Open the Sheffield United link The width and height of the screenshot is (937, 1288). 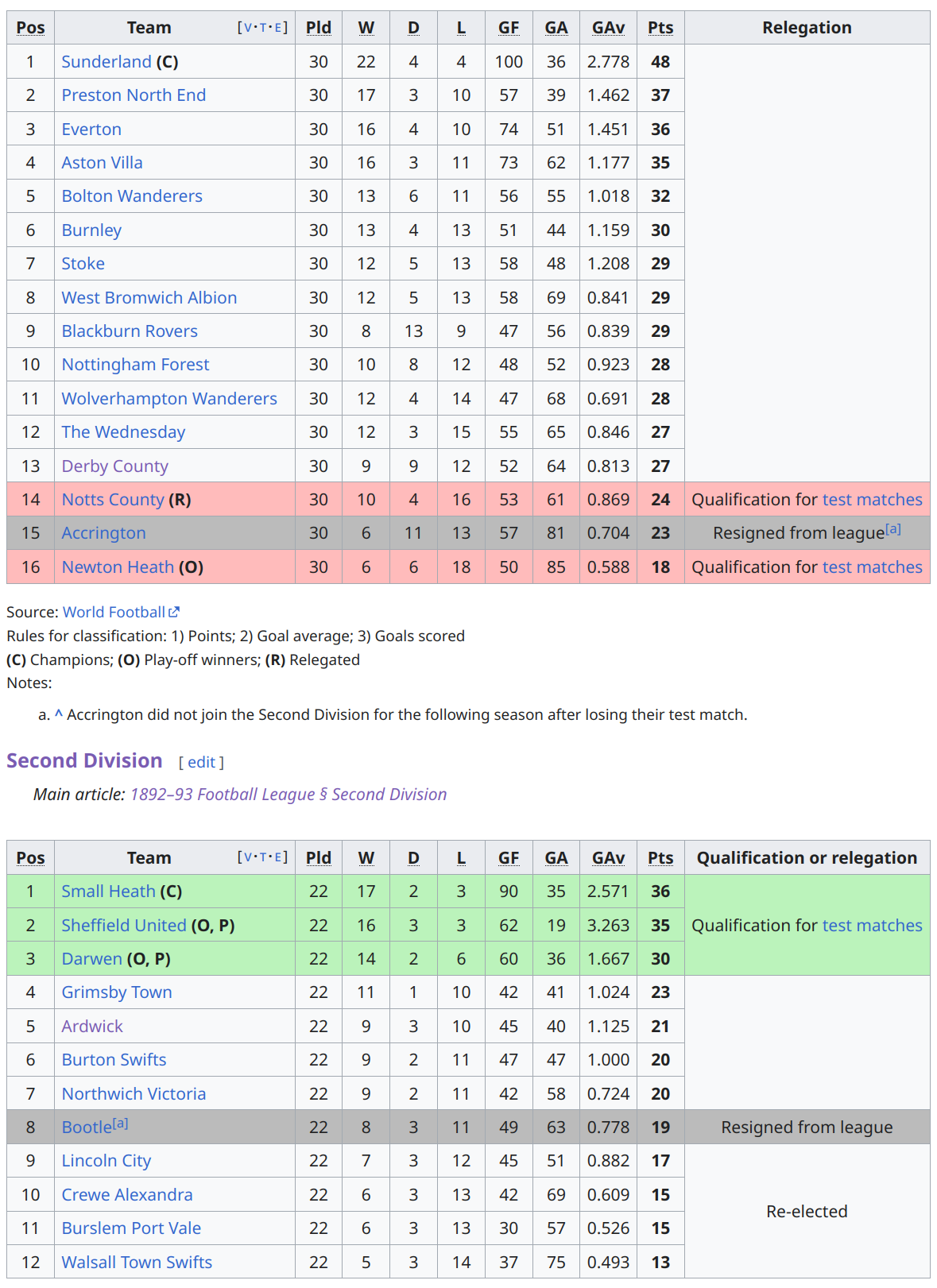click(124, 926)
